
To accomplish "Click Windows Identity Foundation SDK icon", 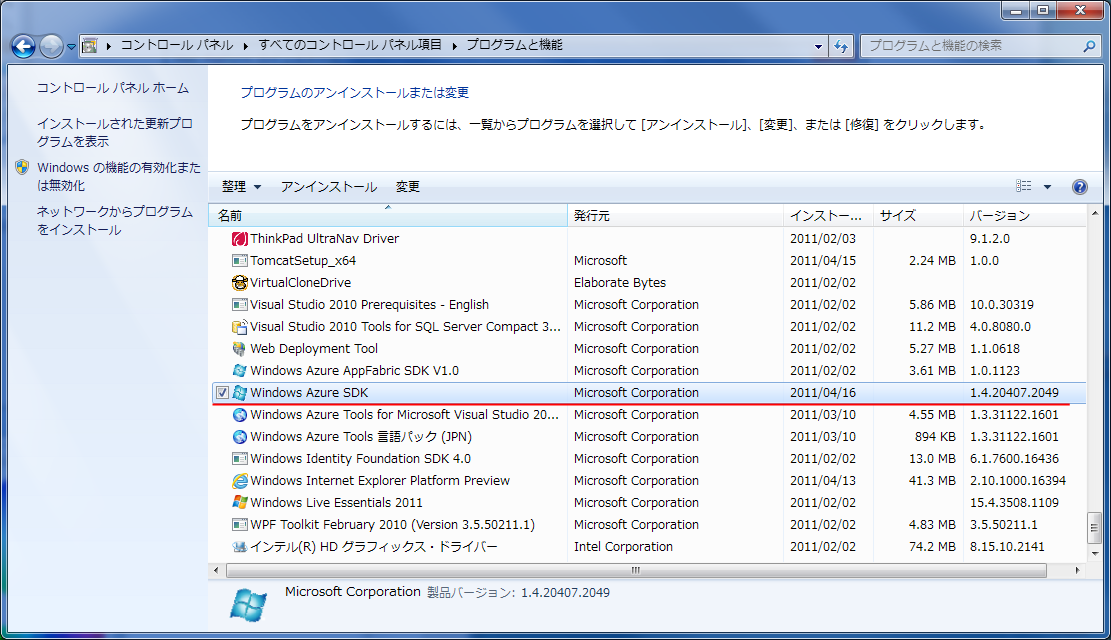I will click(239, 459).
